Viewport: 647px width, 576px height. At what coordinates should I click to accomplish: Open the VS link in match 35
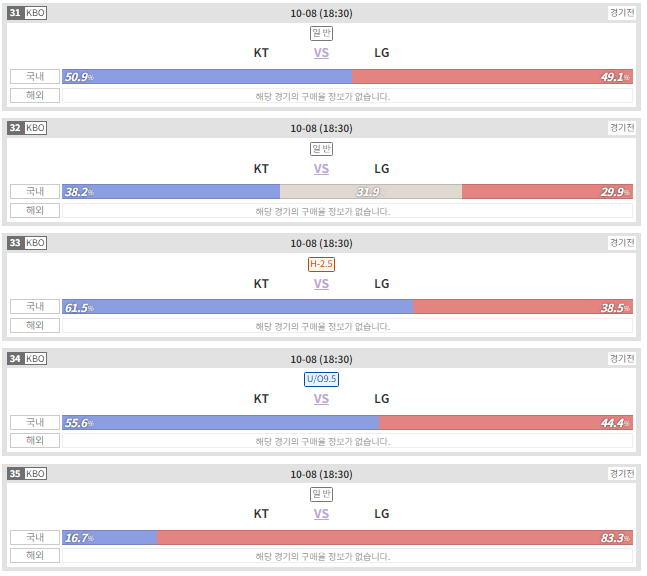[x=321, y=514]
